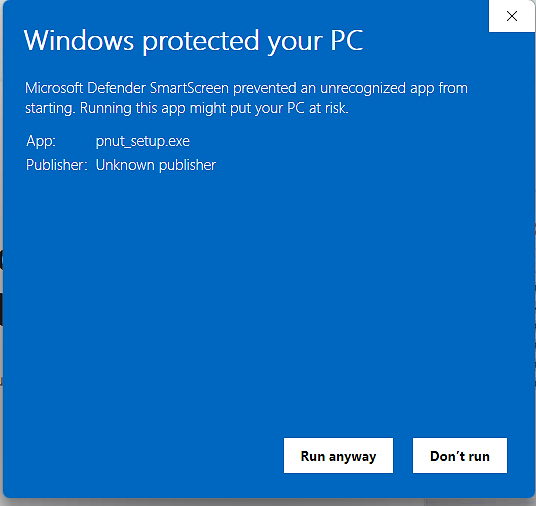Screen dimensions: 536x506
Task: Click the 'Running this app might put' sentence
Action: point(214,109)
